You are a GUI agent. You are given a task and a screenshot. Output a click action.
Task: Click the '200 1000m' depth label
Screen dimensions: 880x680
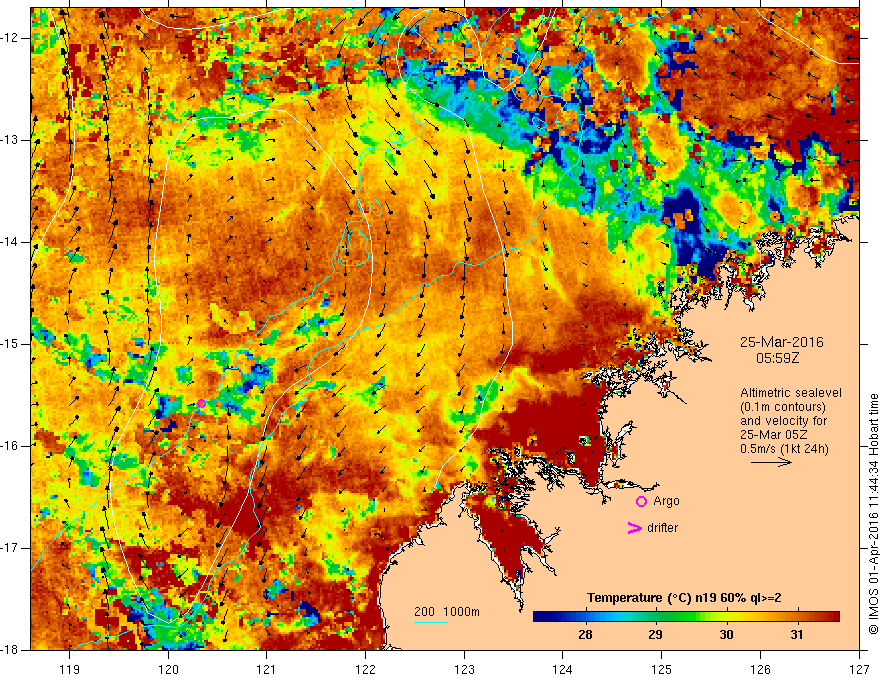coord(447,612)
